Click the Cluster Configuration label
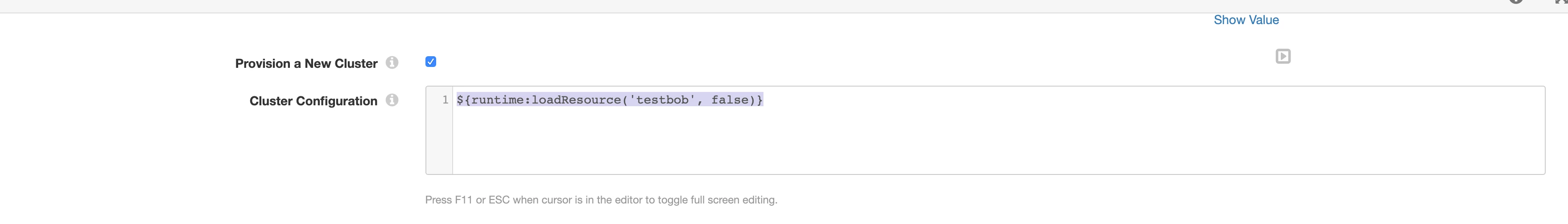Viewport: 1568px width, 224px height. [314, 101]
